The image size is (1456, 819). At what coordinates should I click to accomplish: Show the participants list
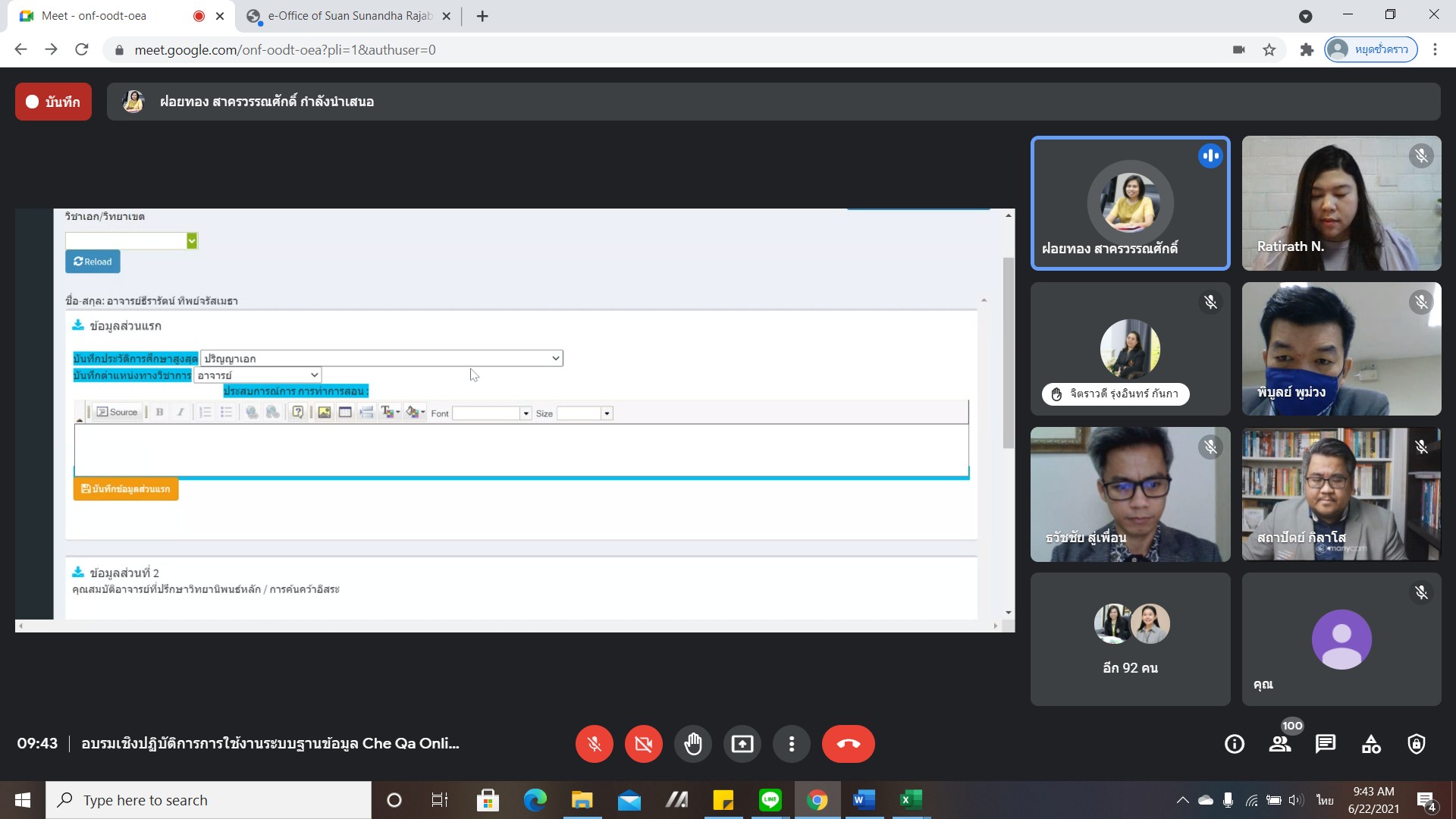(1280, 744)
